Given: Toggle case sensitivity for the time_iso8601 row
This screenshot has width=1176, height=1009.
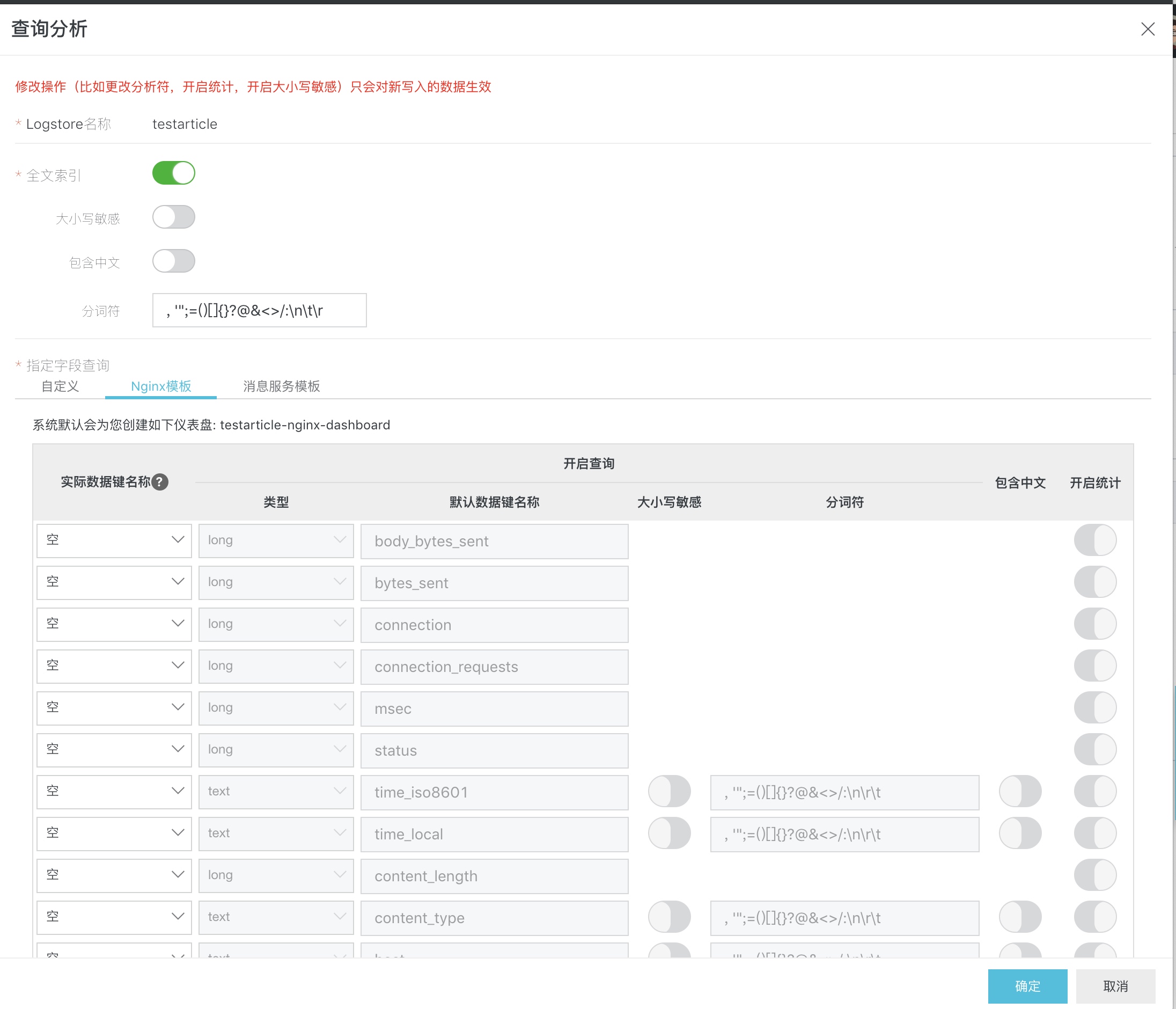Looking at the screenshot, I should pos(669,792).
